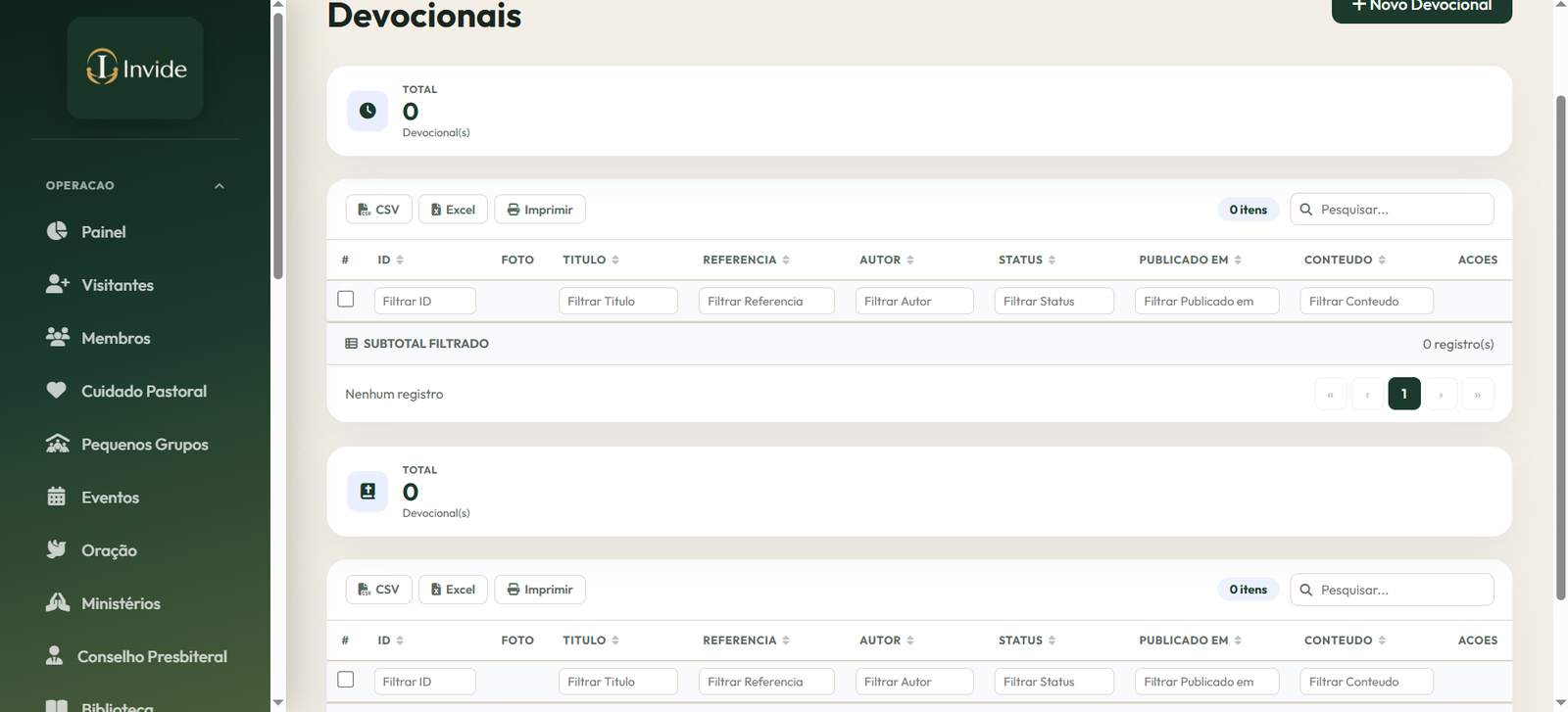This screenshot has height=712, width=1568.
Task: Sort the lower table by TITULO arrows
Action: [615, 641]
